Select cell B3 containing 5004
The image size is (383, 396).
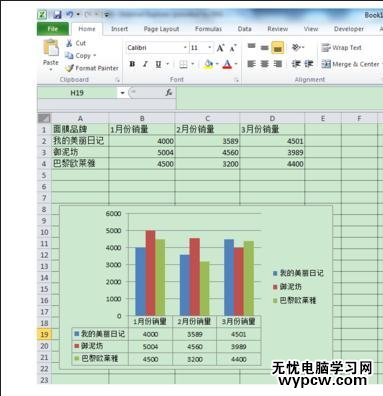point(142,152)
